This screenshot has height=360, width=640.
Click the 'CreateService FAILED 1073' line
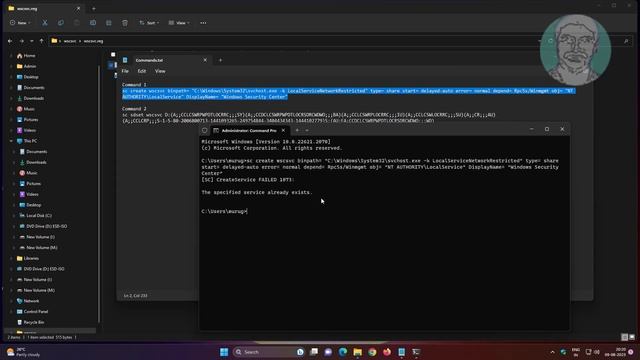click(x=248, y=180)
